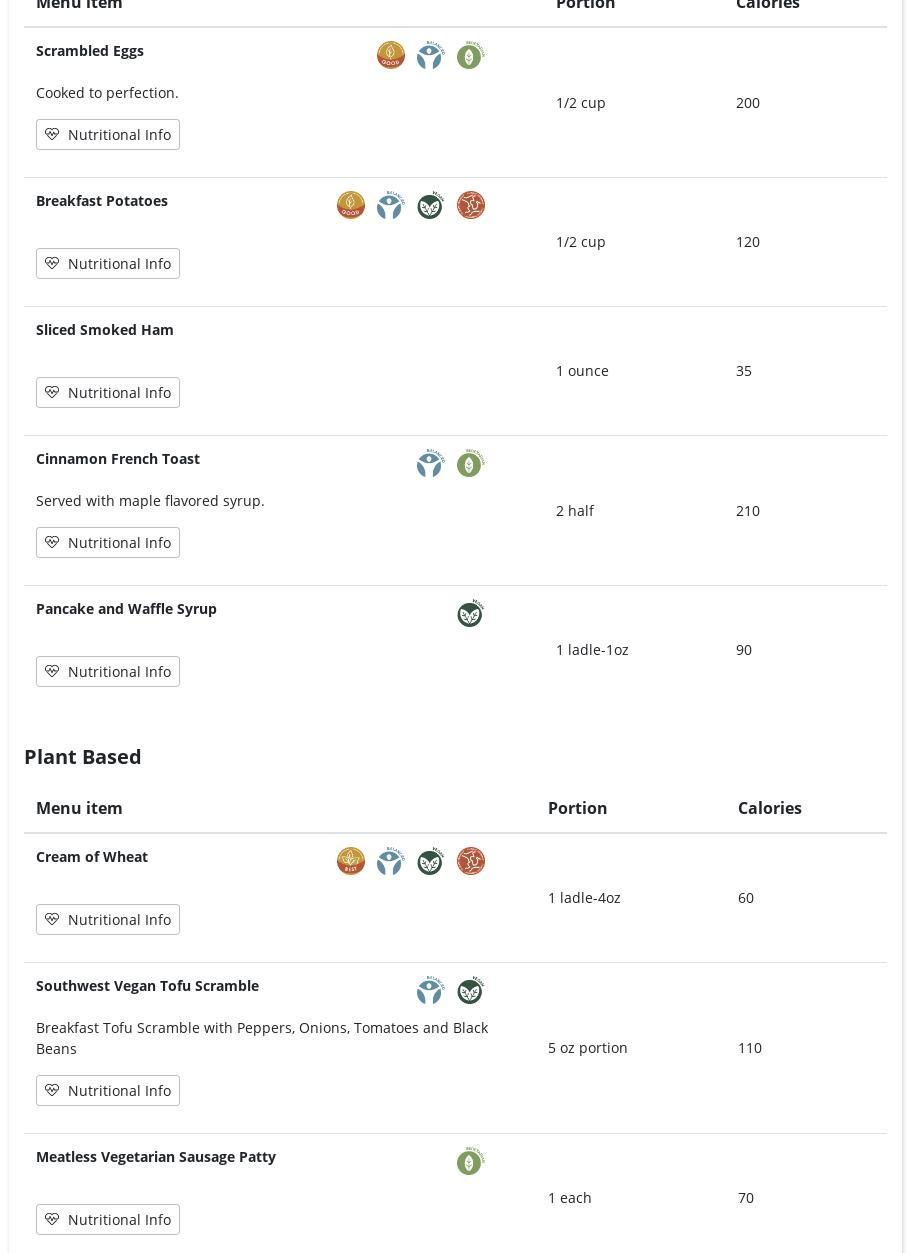Click the Vegan icon on Southwest Vegan Tofu Scramble
This screenshot has width=911, height=1253.
pyautogui.click(x=470, y=991)
